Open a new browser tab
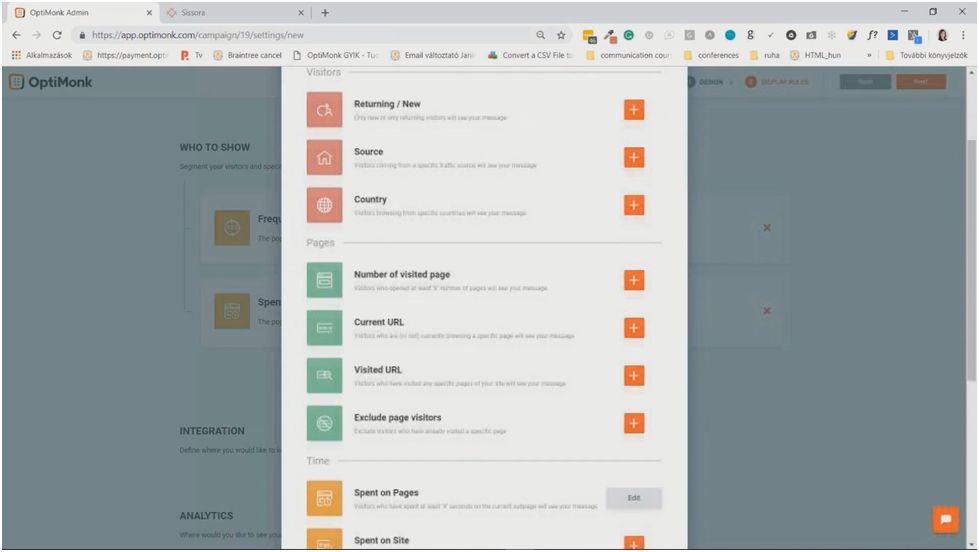 (x=325, y=12)
